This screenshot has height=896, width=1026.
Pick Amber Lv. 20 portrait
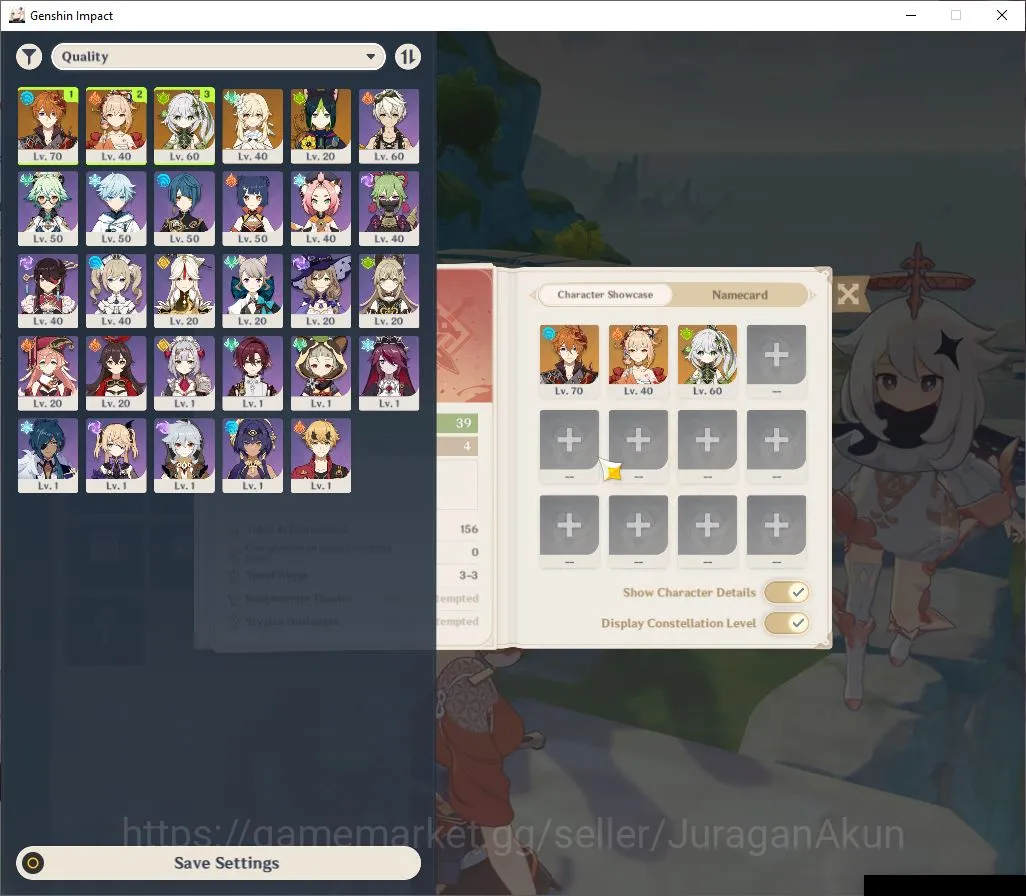(116, 373)
